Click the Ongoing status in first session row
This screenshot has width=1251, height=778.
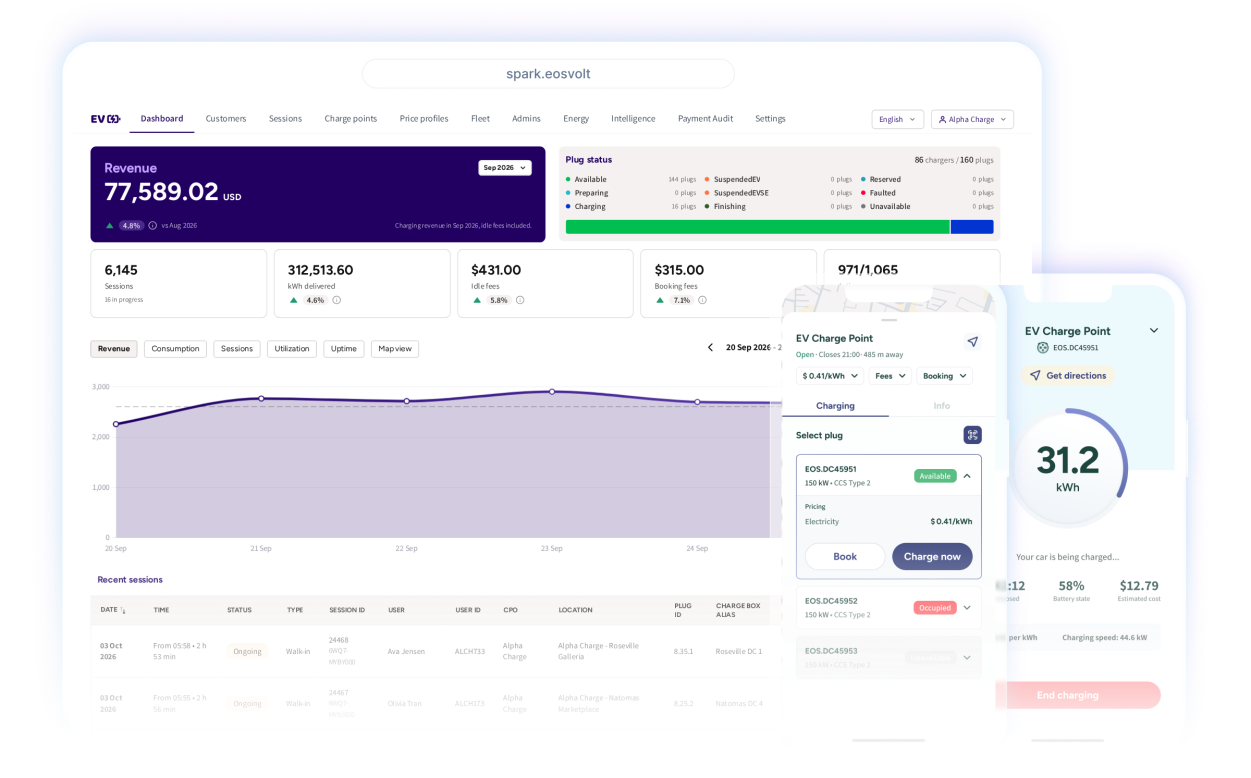point(247,651)
